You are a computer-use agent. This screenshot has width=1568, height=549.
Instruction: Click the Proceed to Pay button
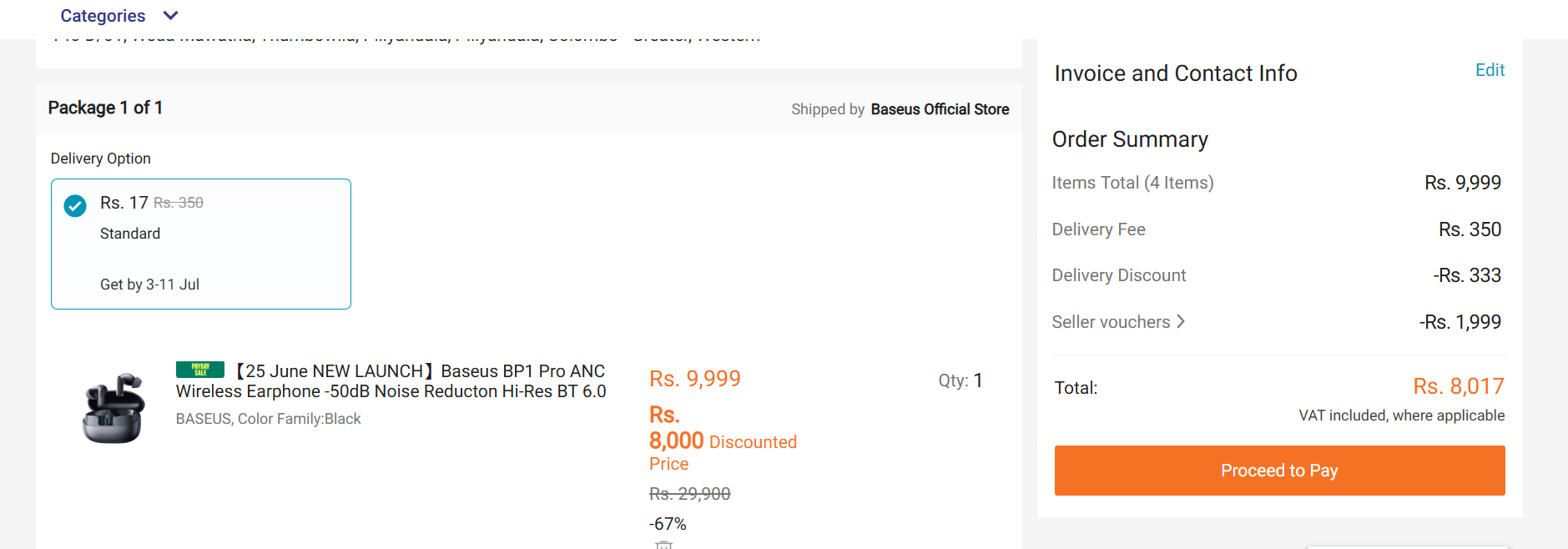point(1279,471)
